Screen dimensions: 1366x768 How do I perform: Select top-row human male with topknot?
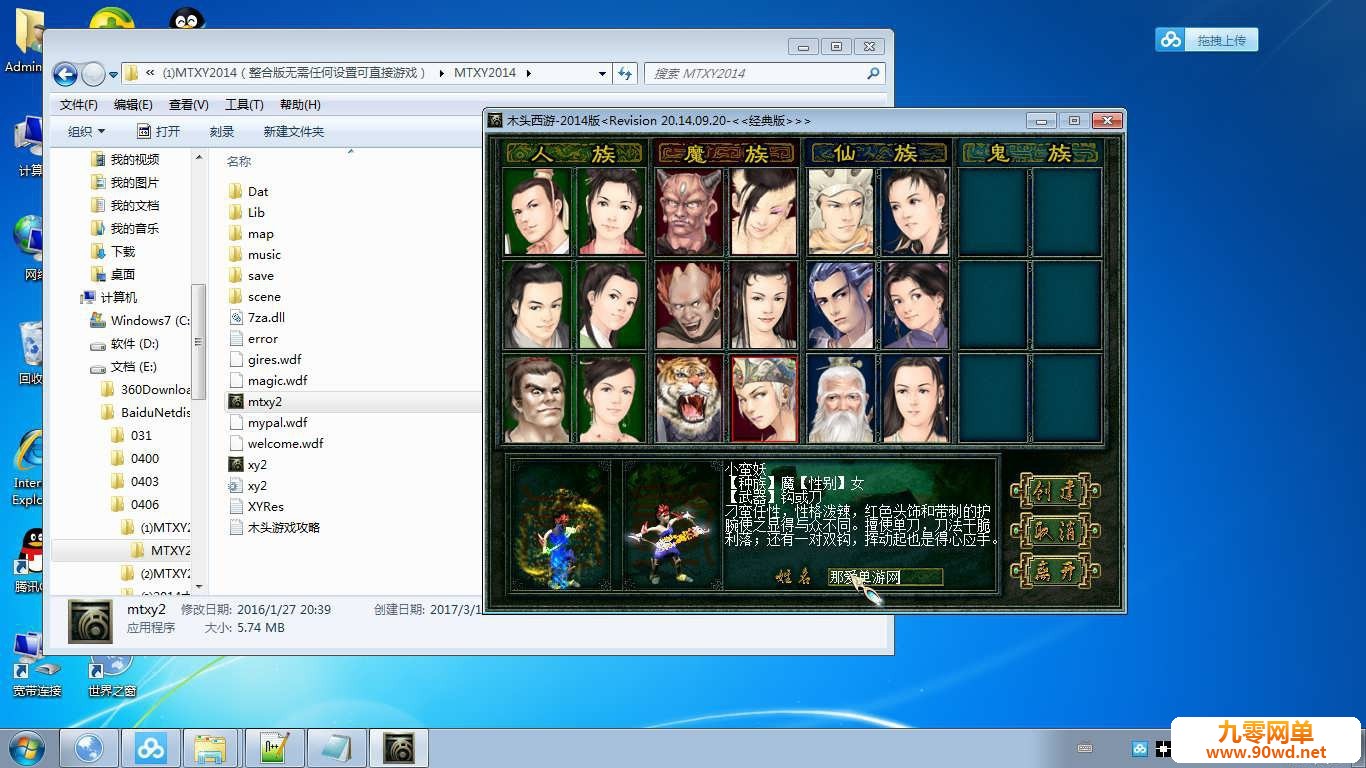(x=537, y=212)
